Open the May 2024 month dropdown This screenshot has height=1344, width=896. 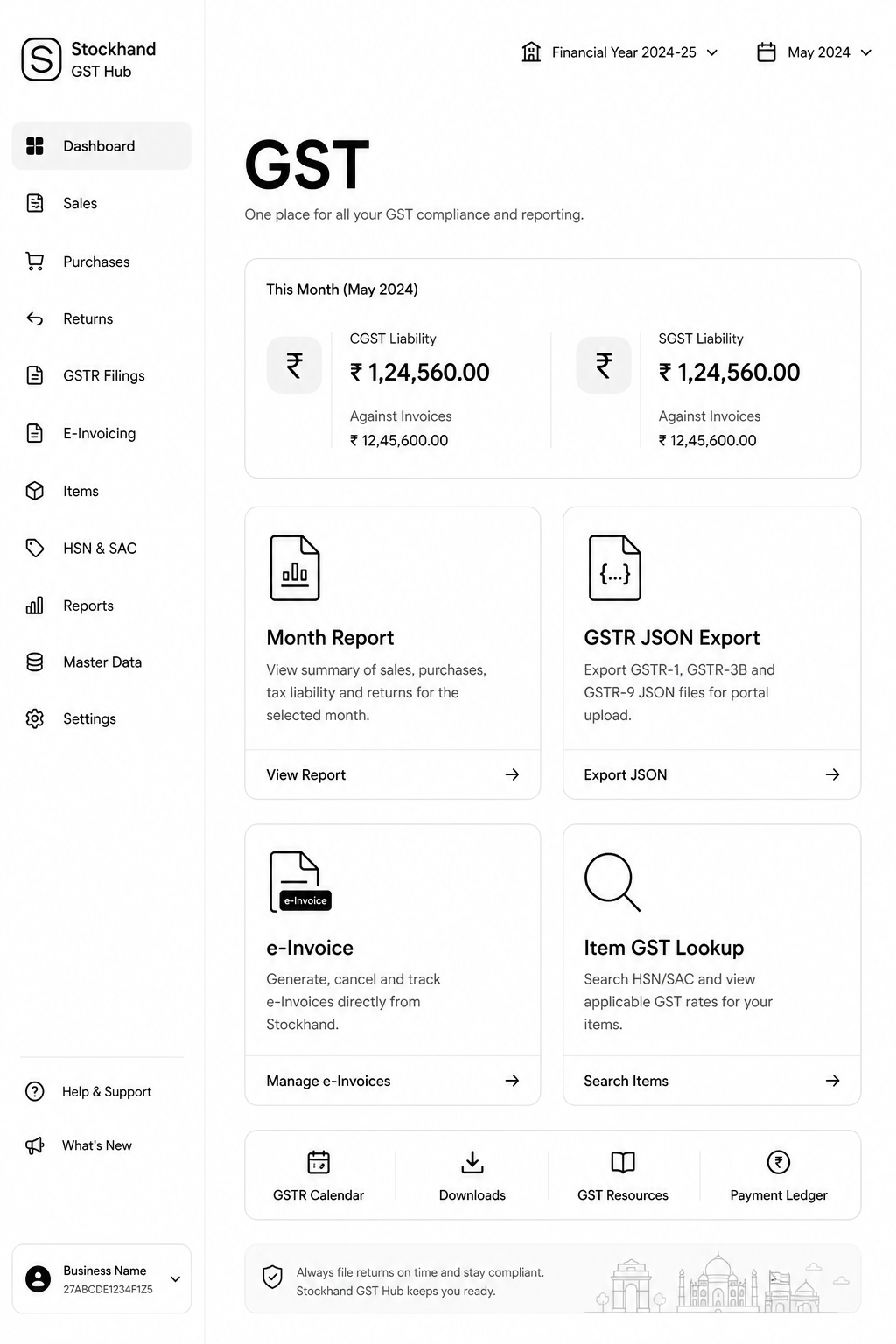(x=815, y=52)
